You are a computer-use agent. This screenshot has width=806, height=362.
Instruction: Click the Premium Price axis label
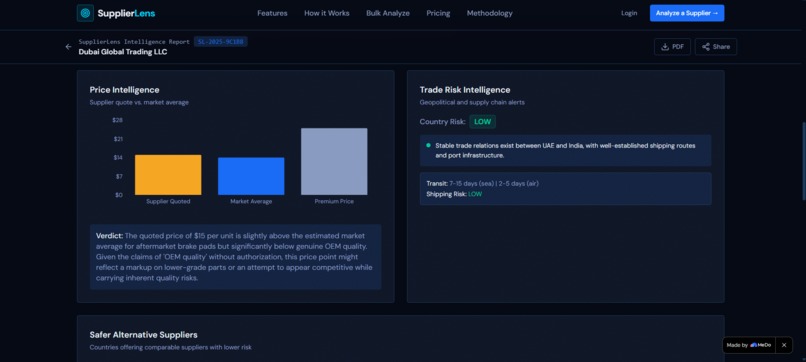click(x=334, y=202)
